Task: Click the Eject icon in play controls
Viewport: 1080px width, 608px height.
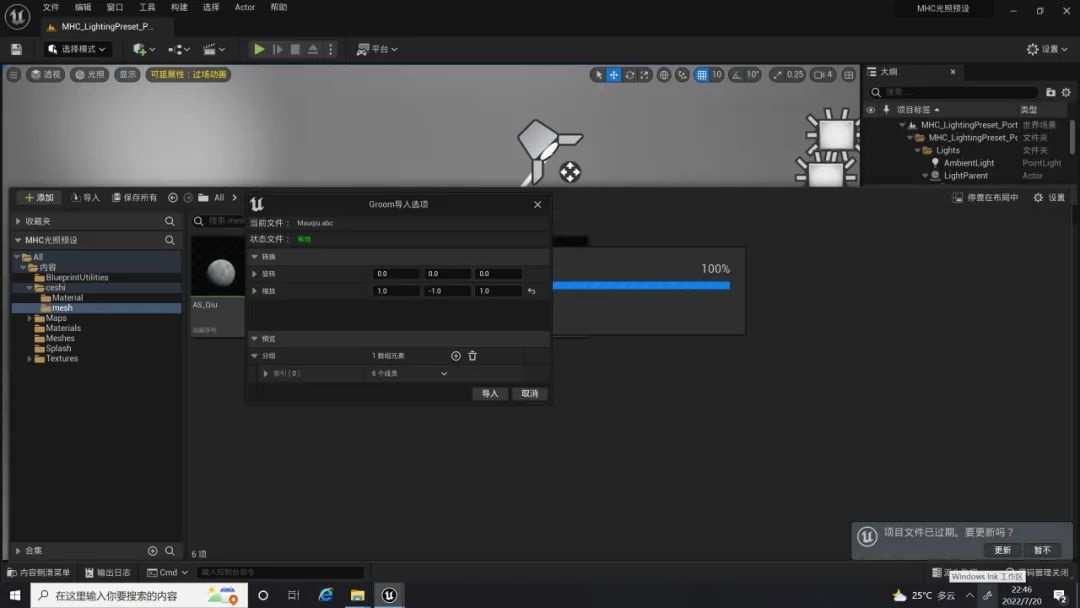Action: [313, 49]
